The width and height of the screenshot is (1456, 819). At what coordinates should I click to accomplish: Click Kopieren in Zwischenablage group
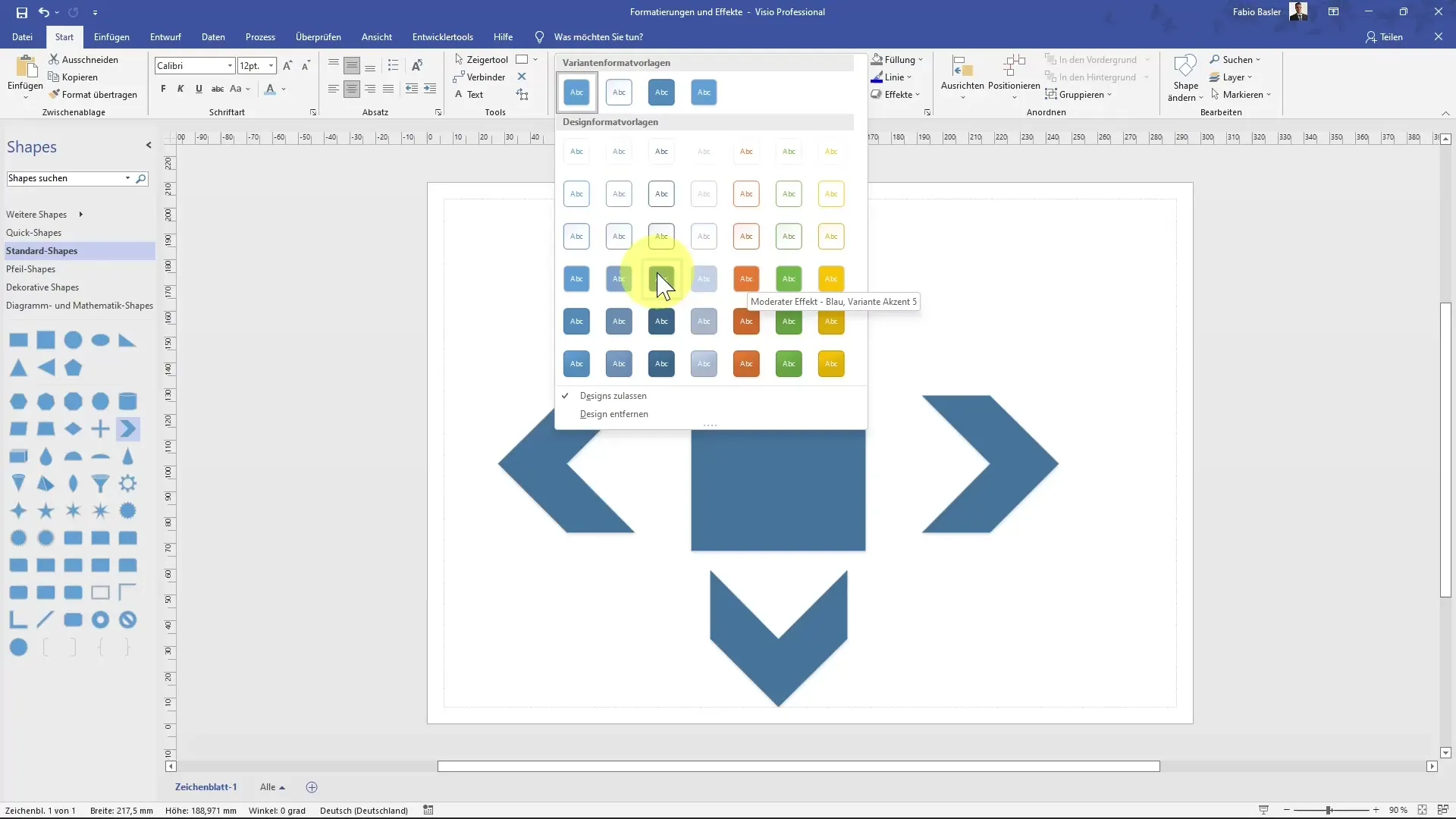click(x=73, y=77)
